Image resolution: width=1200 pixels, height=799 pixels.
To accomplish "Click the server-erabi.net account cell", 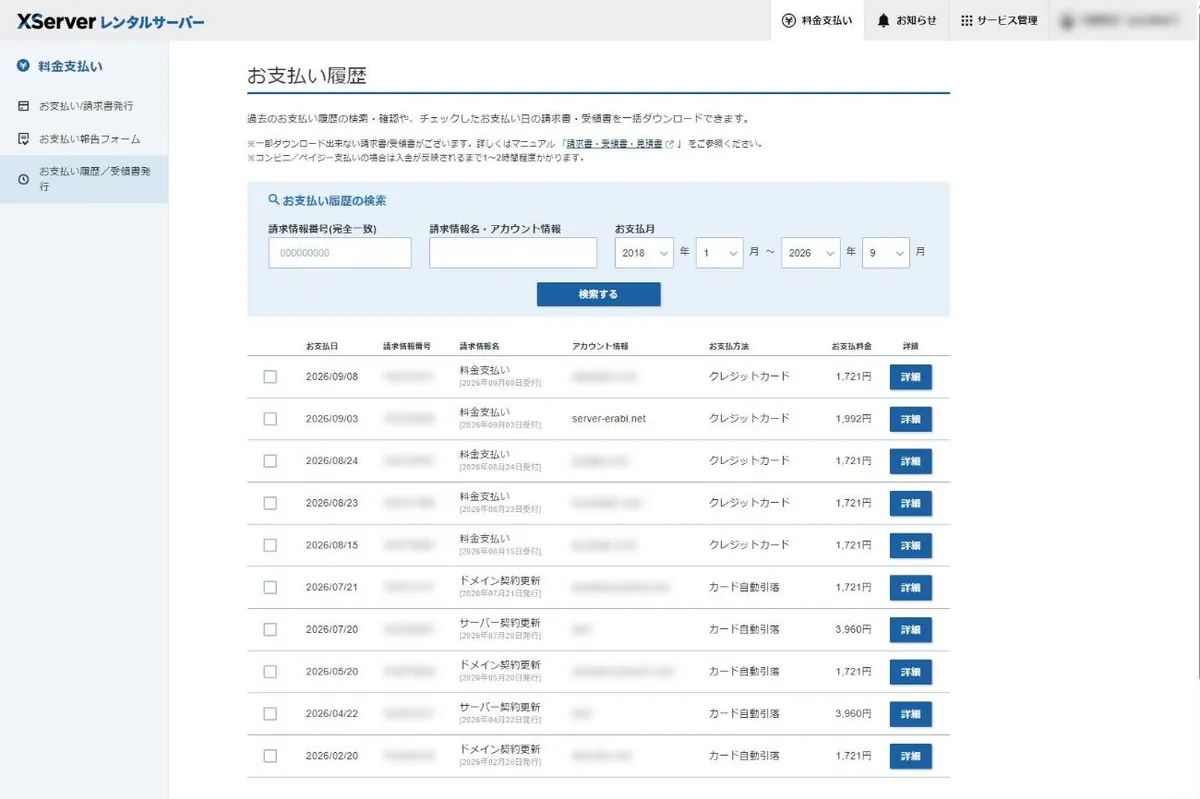I will [609, 419].
